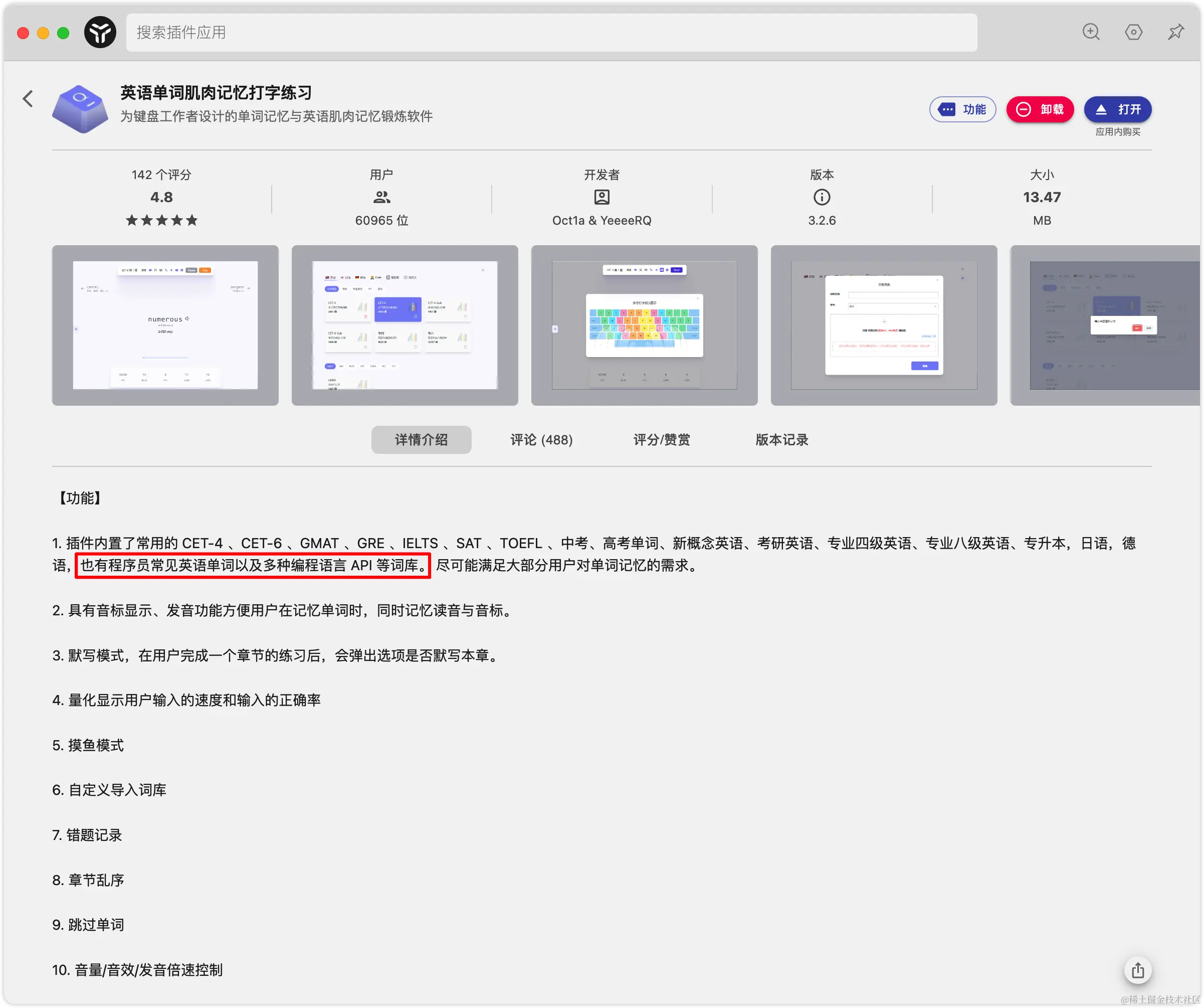This screenshot has height=1008, width=1204.
Task: Open the settings gear icon
Action: point(1134,33)
